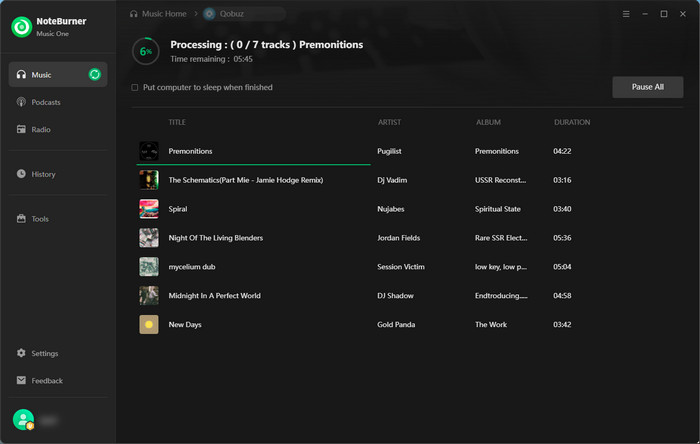The width and height of the screenshot is (700, 444).
Task: Click artist Gold Panda
Action: click(396, 324)
